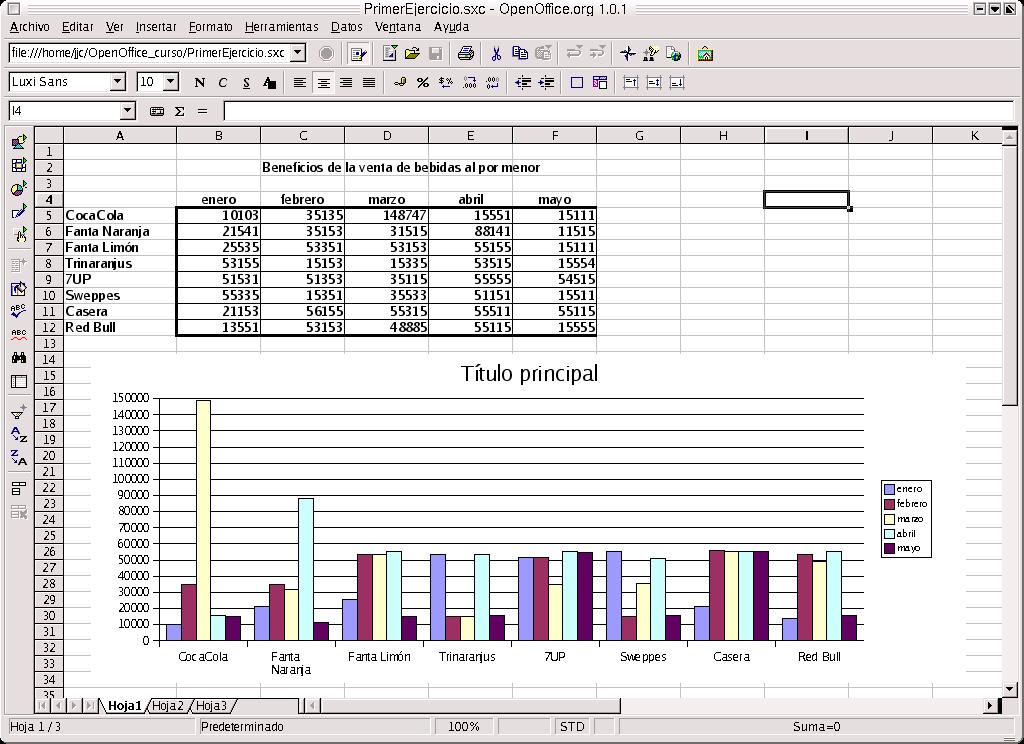
Task: Sort descending with the Z-A icon
Action: click(19, 457)
